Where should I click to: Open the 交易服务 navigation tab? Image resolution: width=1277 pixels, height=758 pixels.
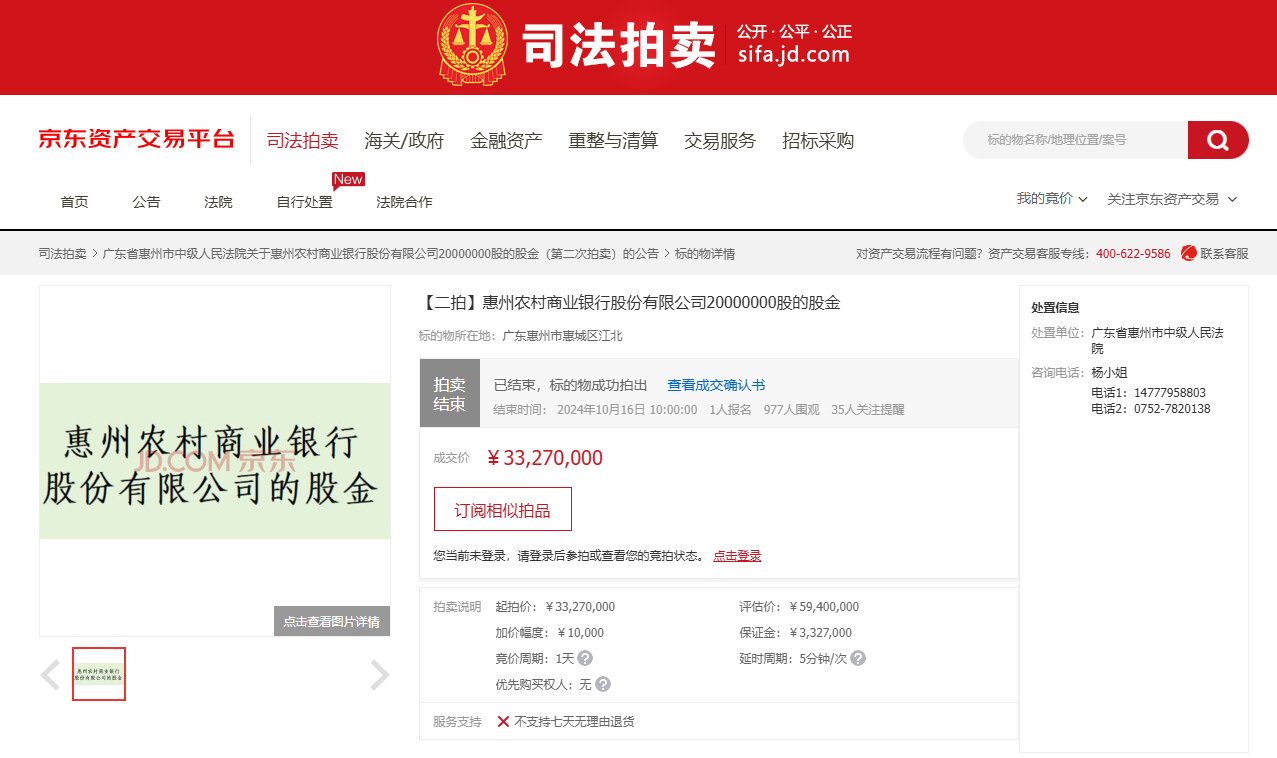[720, 141]
